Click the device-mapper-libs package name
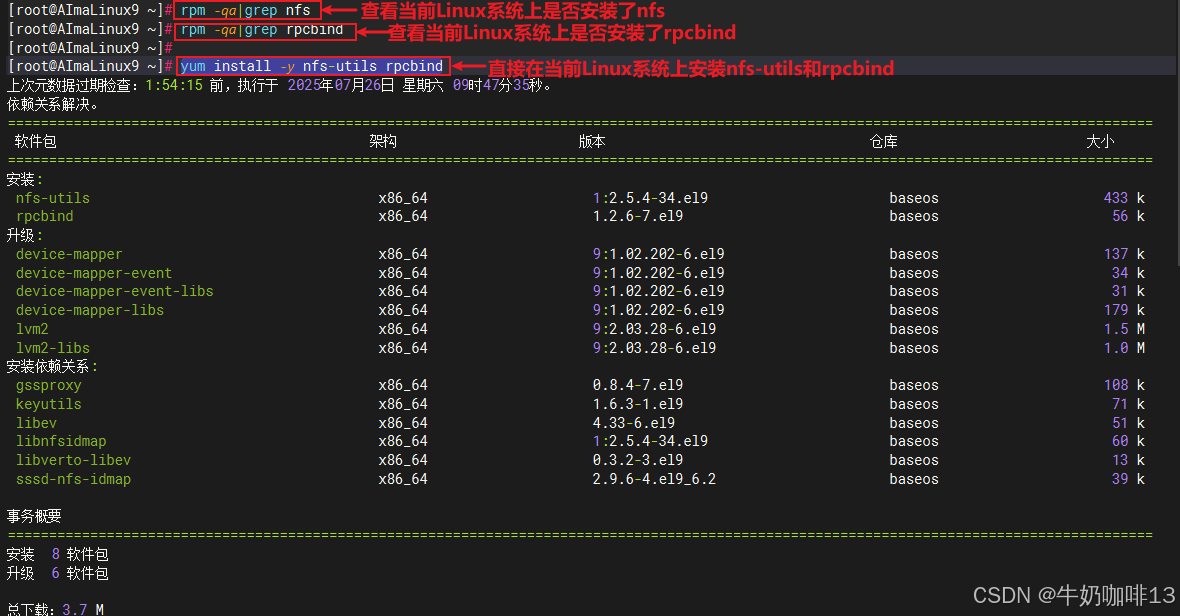The height and width of the screenshot is (616, 1180). coord(90,310)
